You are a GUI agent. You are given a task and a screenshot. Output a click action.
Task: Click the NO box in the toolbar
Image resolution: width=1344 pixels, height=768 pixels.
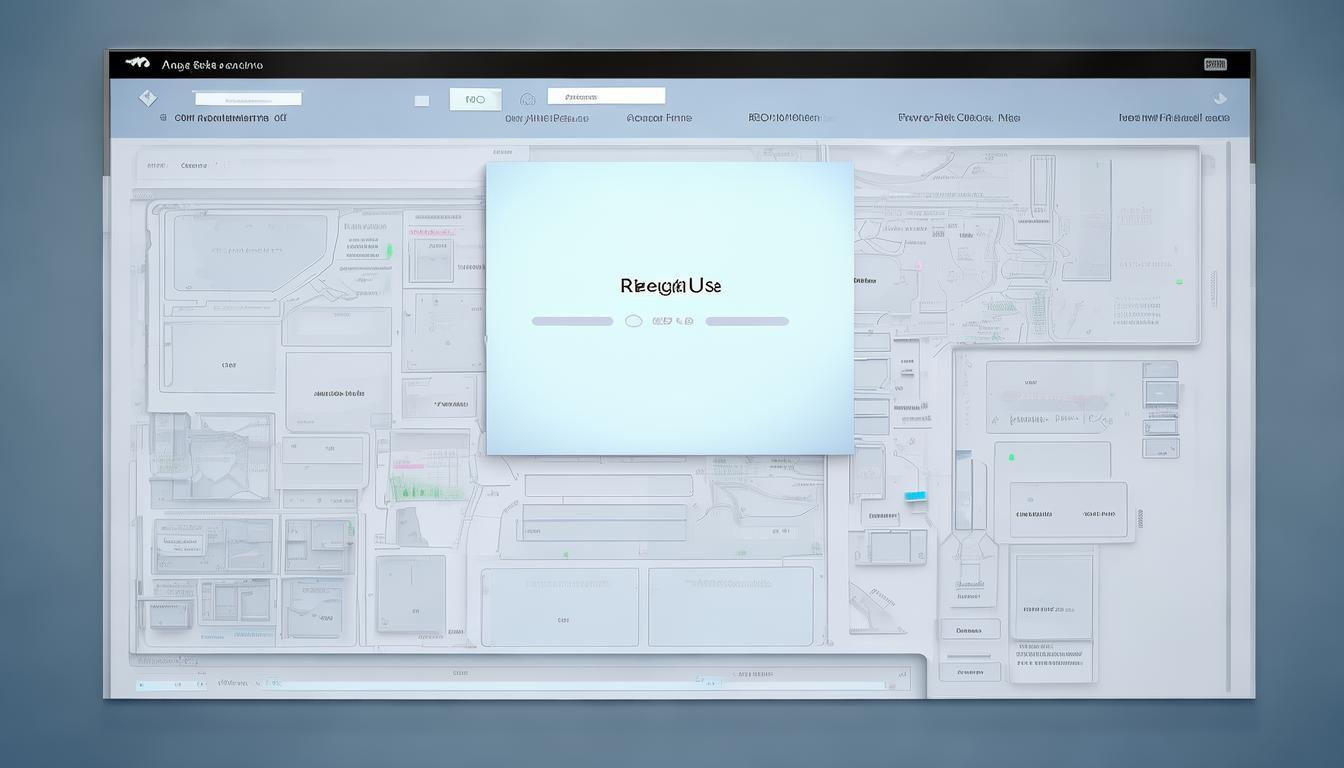point(475,99)
